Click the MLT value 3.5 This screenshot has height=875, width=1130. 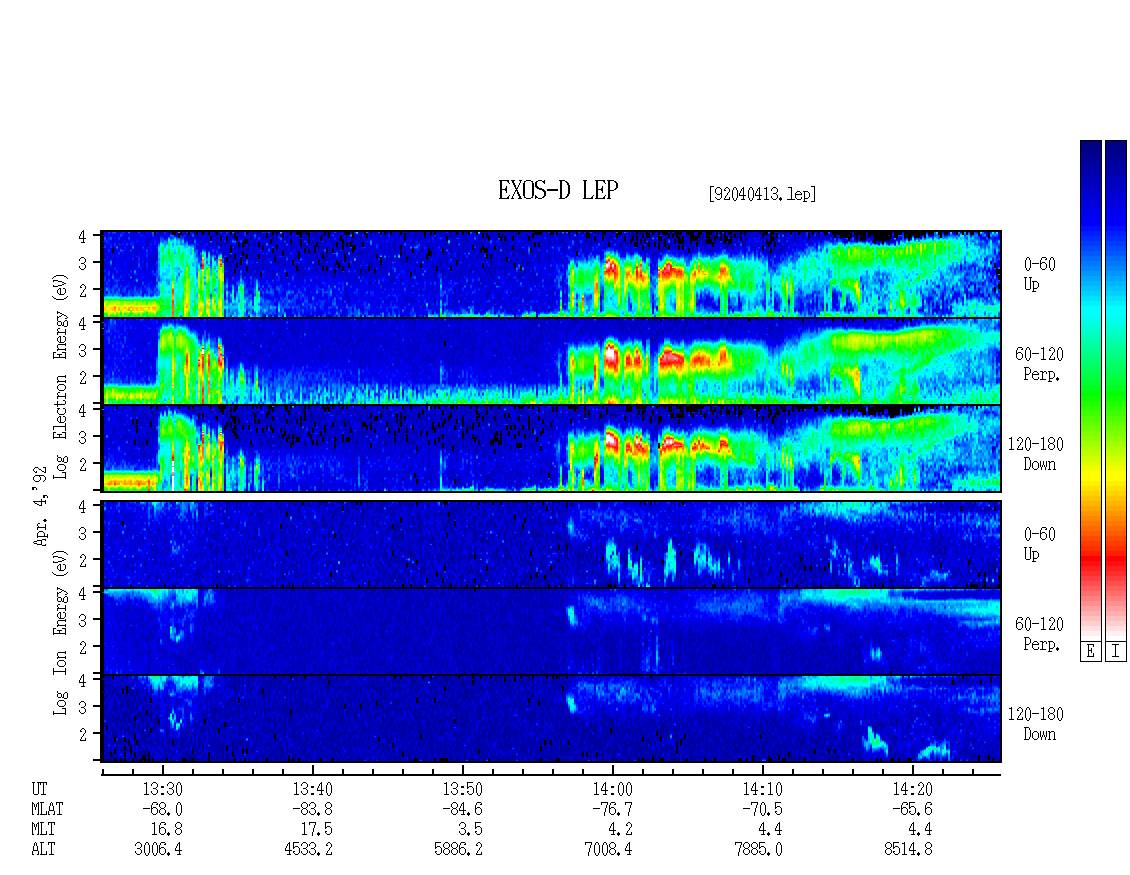(471, 830)
